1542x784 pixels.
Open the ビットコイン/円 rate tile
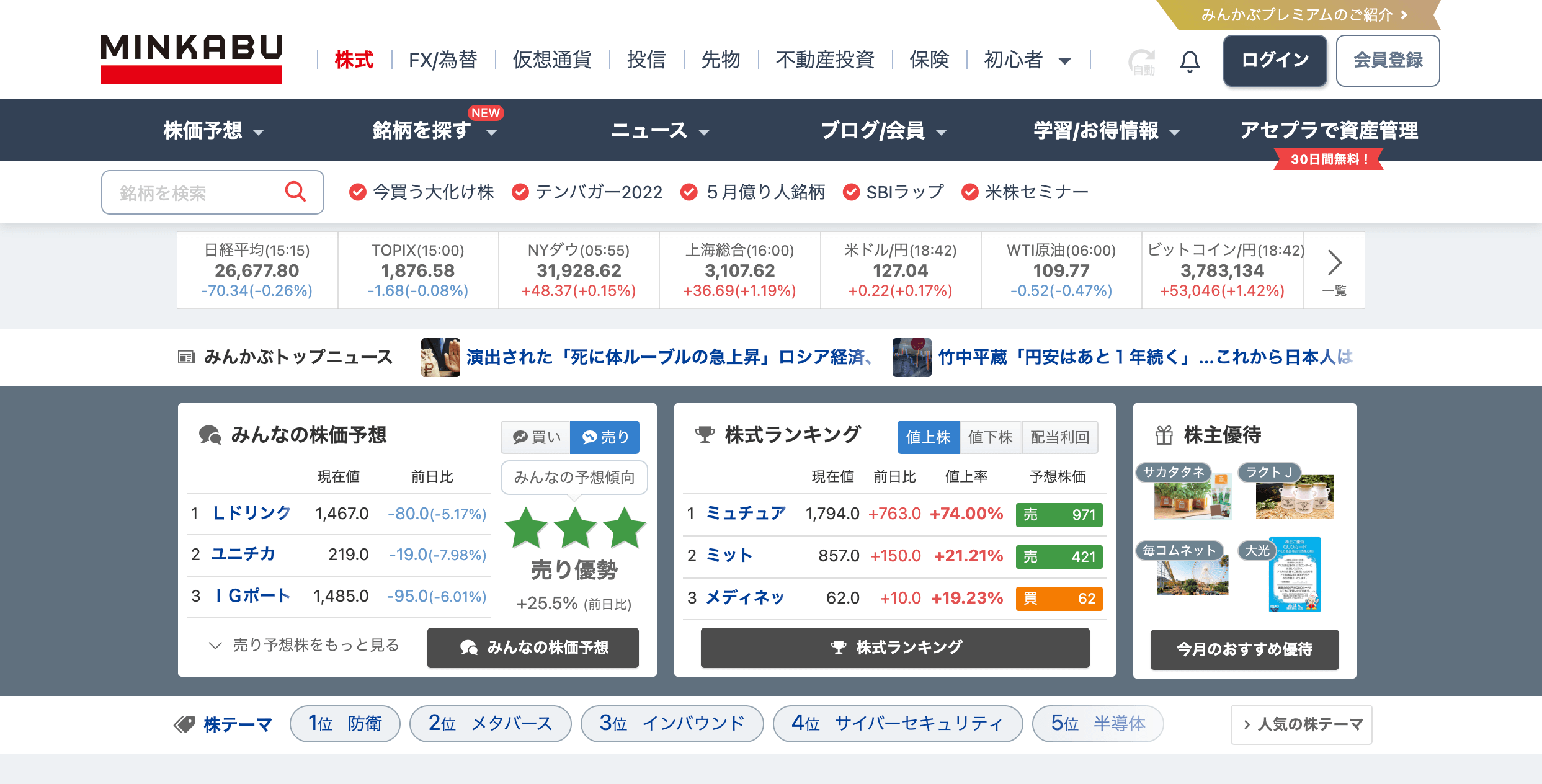[1223, 270]
